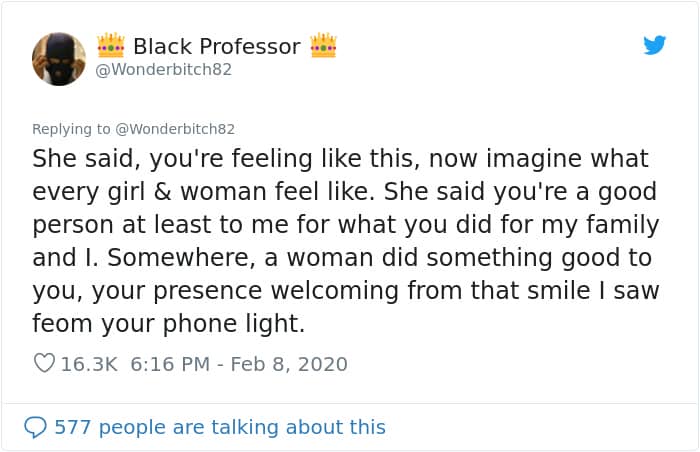This screenshot has width=700, height=452.
Task: Click the Twitter bird logo
Action: pos(654,45)
